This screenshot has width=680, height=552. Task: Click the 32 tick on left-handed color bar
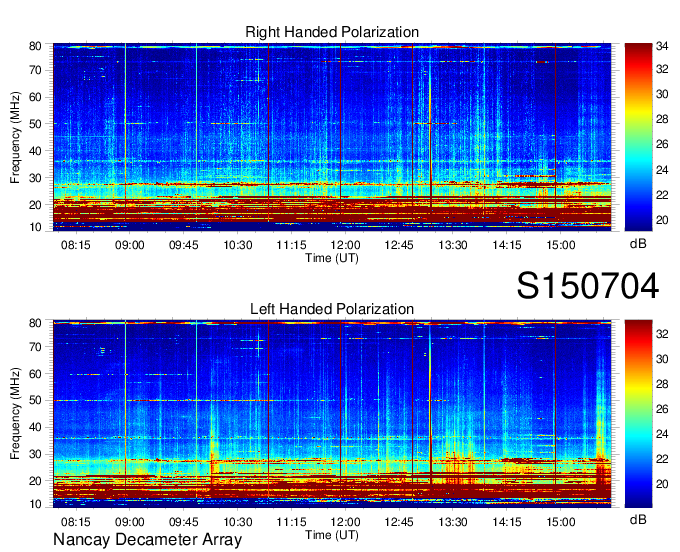point(662,334)
